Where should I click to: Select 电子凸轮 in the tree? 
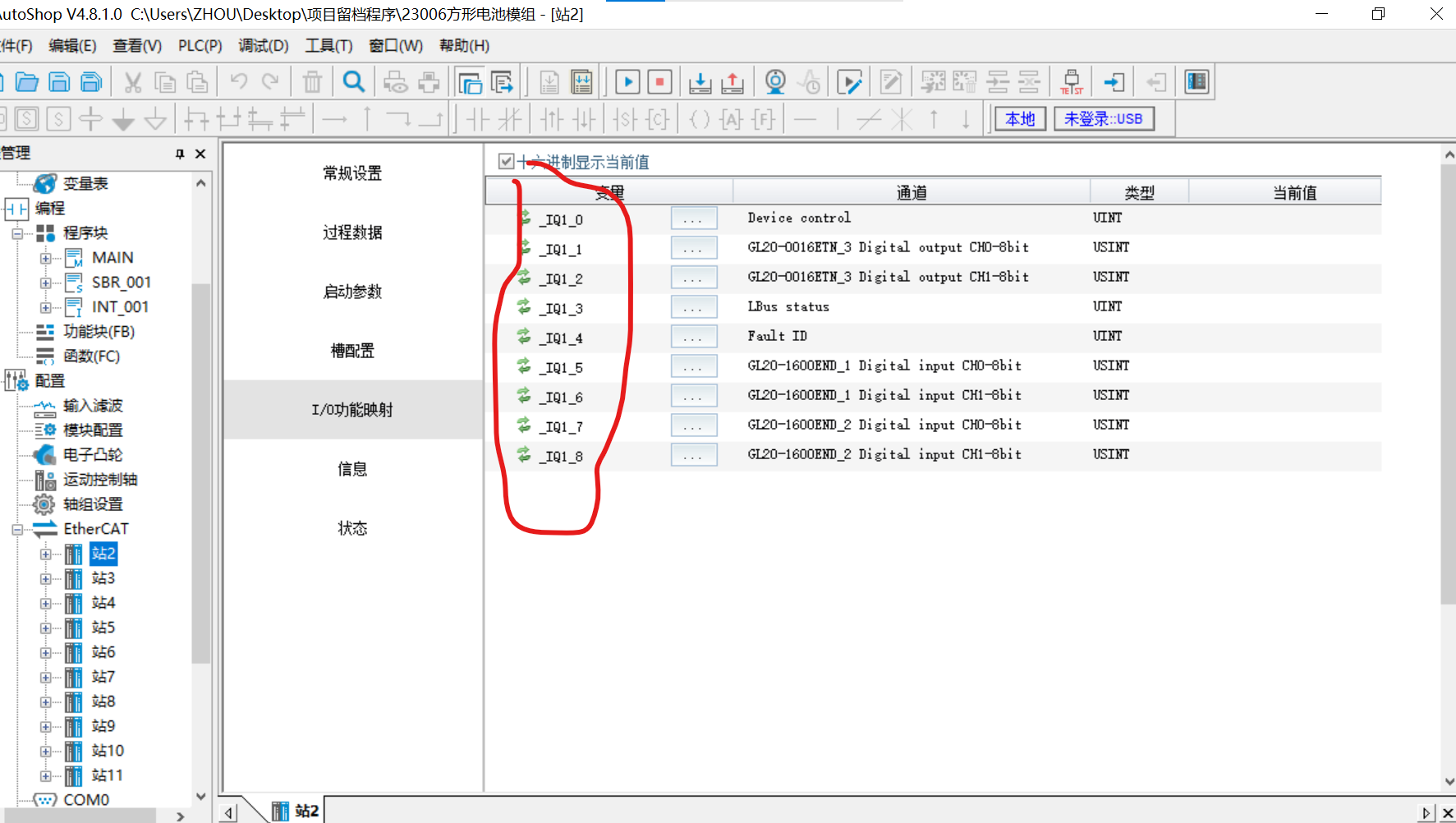(x=93, y=455)
